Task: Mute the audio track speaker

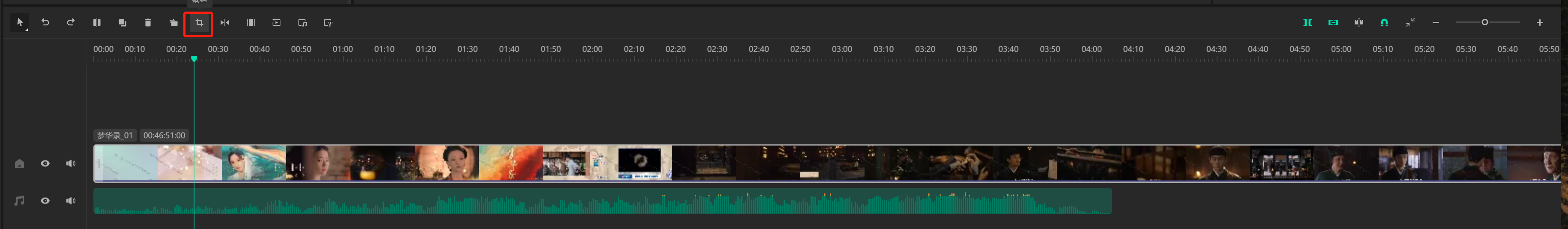Action: [71, 200]
